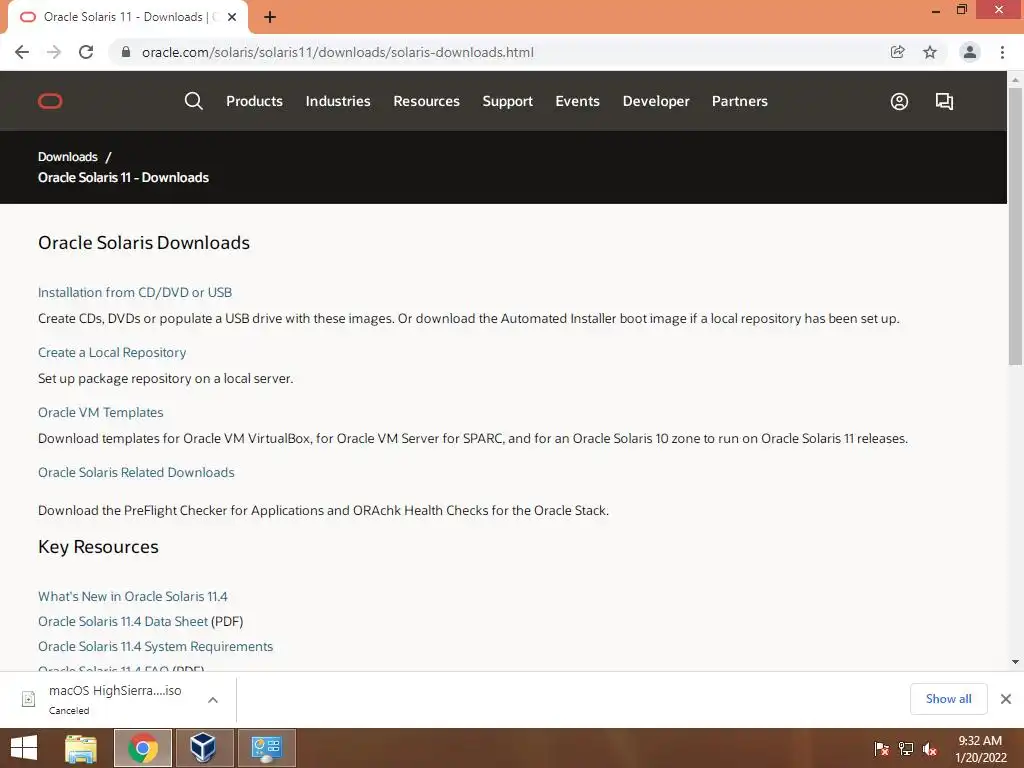The height and width of the screenshot is (768, 1024).
Task: Go back with the browser back arrow
Action: (x=22, y=52)
